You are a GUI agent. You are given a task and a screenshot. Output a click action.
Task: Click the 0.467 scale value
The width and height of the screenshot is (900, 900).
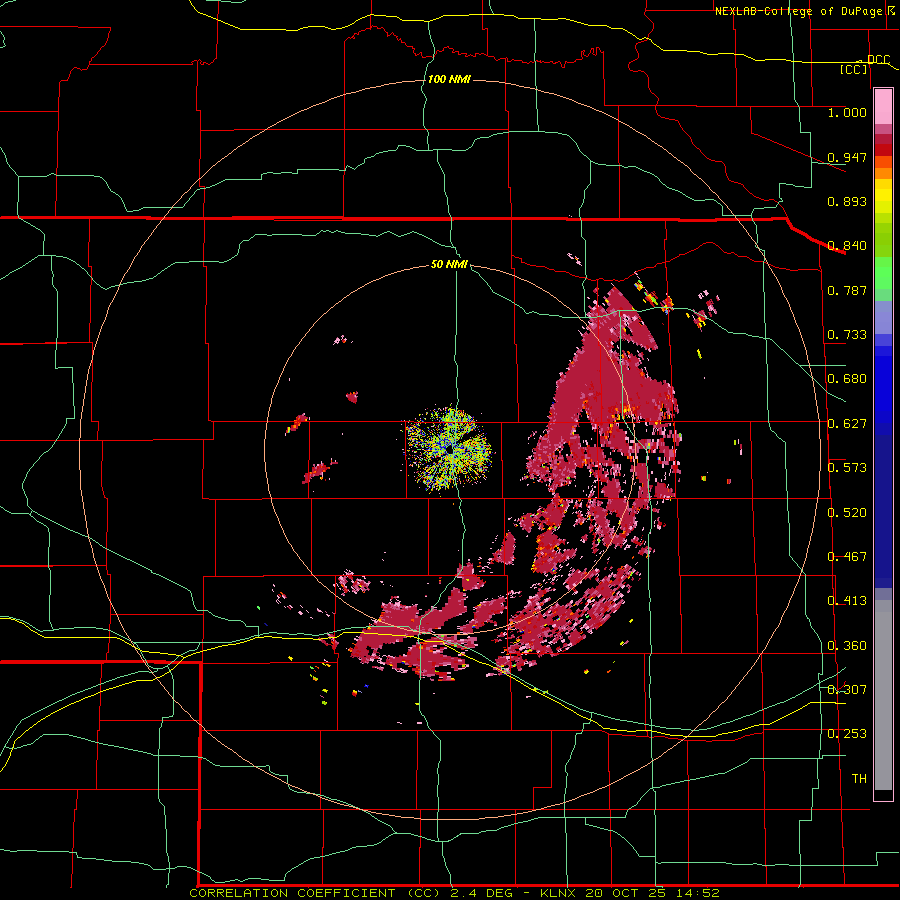(x=847, y=557)
